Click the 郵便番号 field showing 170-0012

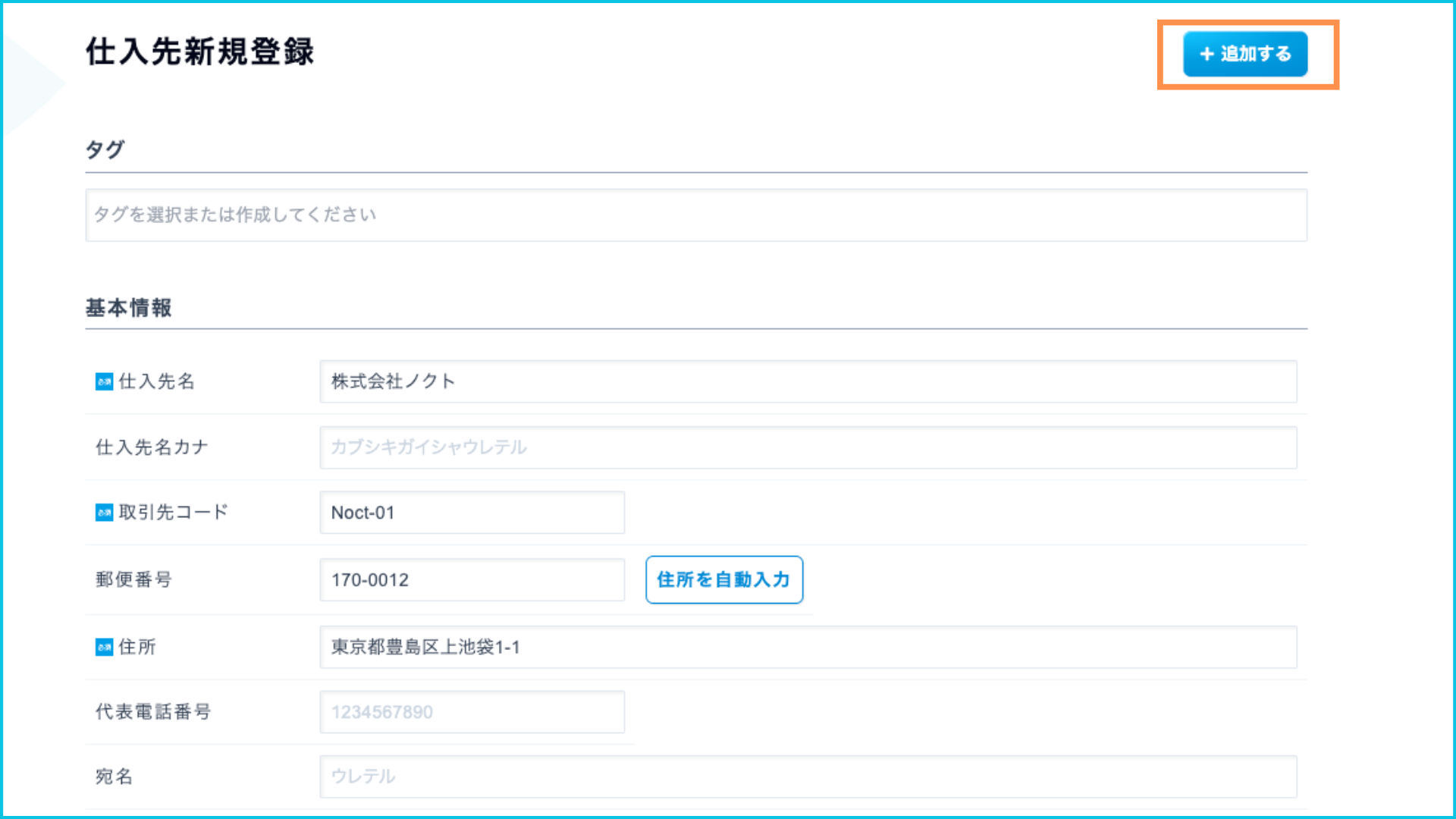472,580
